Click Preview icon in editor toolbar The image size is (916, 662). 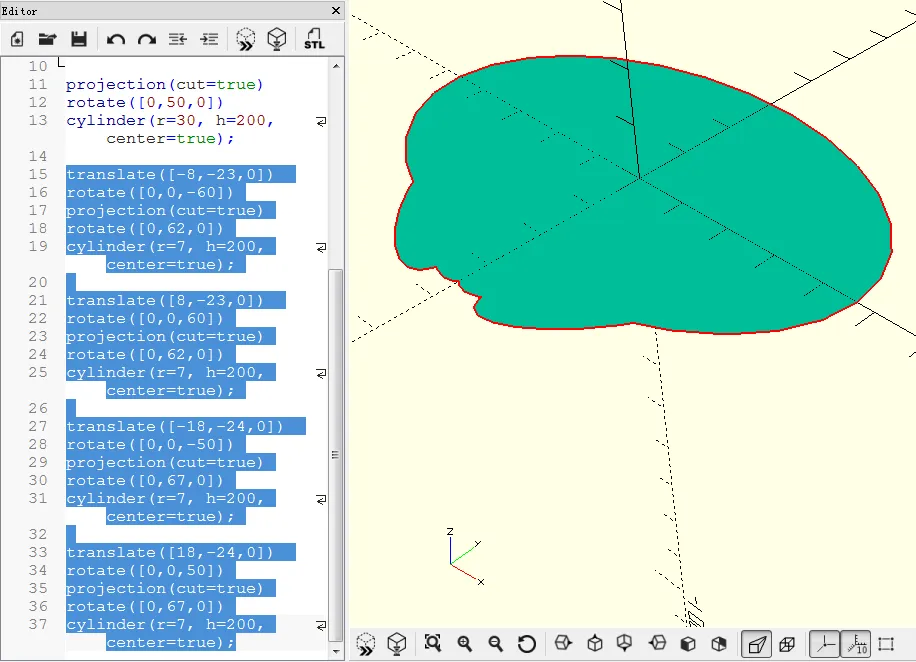point(245,39)
